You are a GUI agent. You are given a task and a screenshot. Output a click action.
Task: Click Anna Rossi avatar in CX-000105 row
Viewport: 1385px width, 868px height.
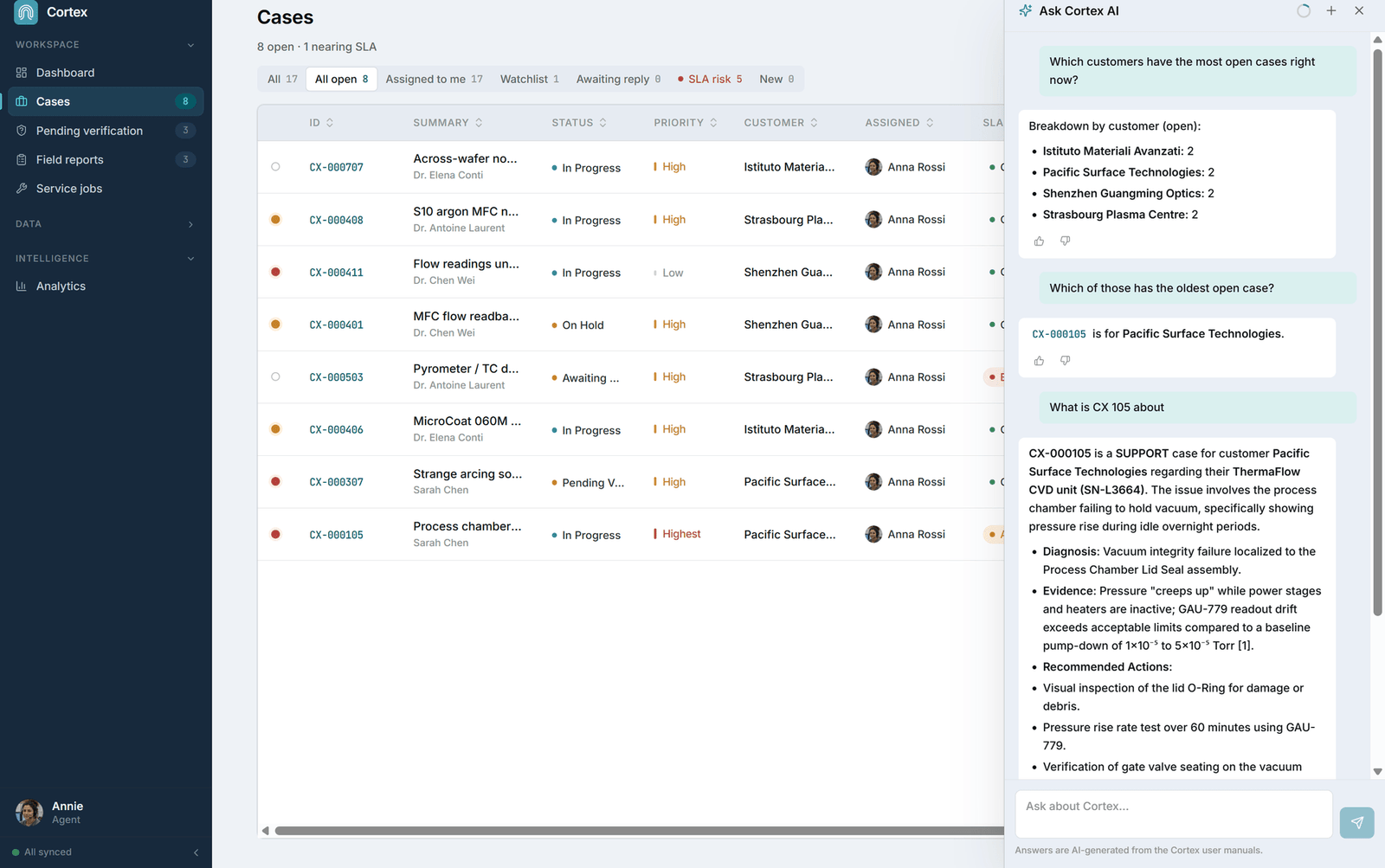click(x=873, y=534)
